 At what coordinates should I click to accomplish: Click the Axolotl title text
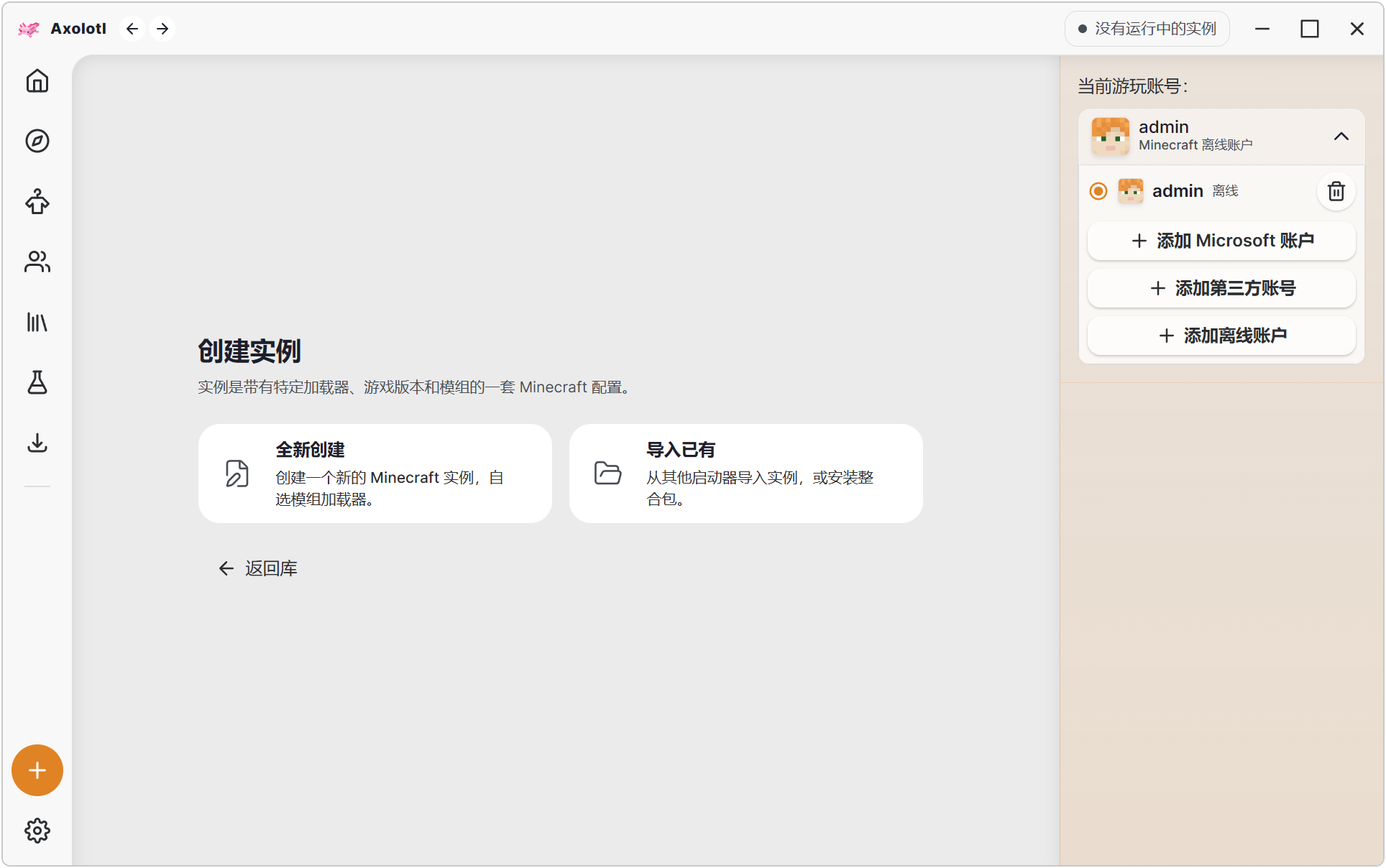click(x=78, y=29)
